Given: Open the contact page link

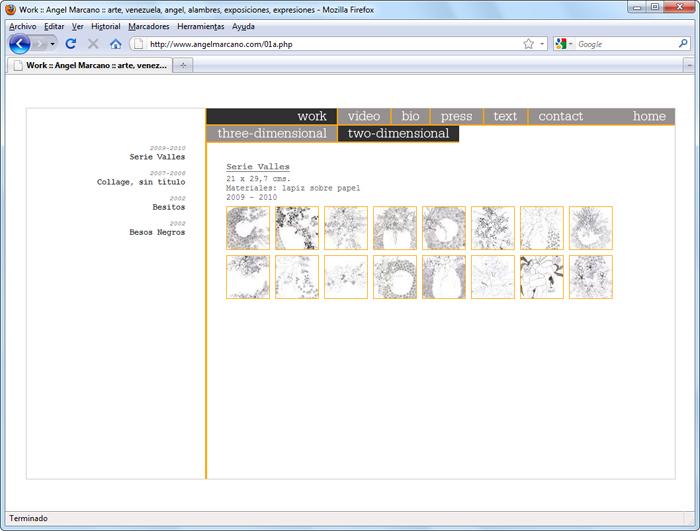Looking at the screenshot, I should (560, 116).
